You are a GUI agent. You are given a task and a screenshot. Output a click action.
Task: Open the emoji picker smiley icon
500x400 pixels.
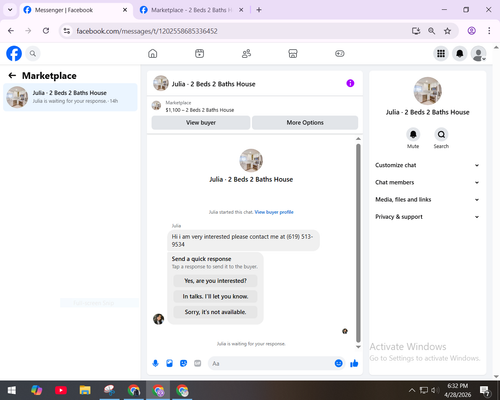[338, 363]
